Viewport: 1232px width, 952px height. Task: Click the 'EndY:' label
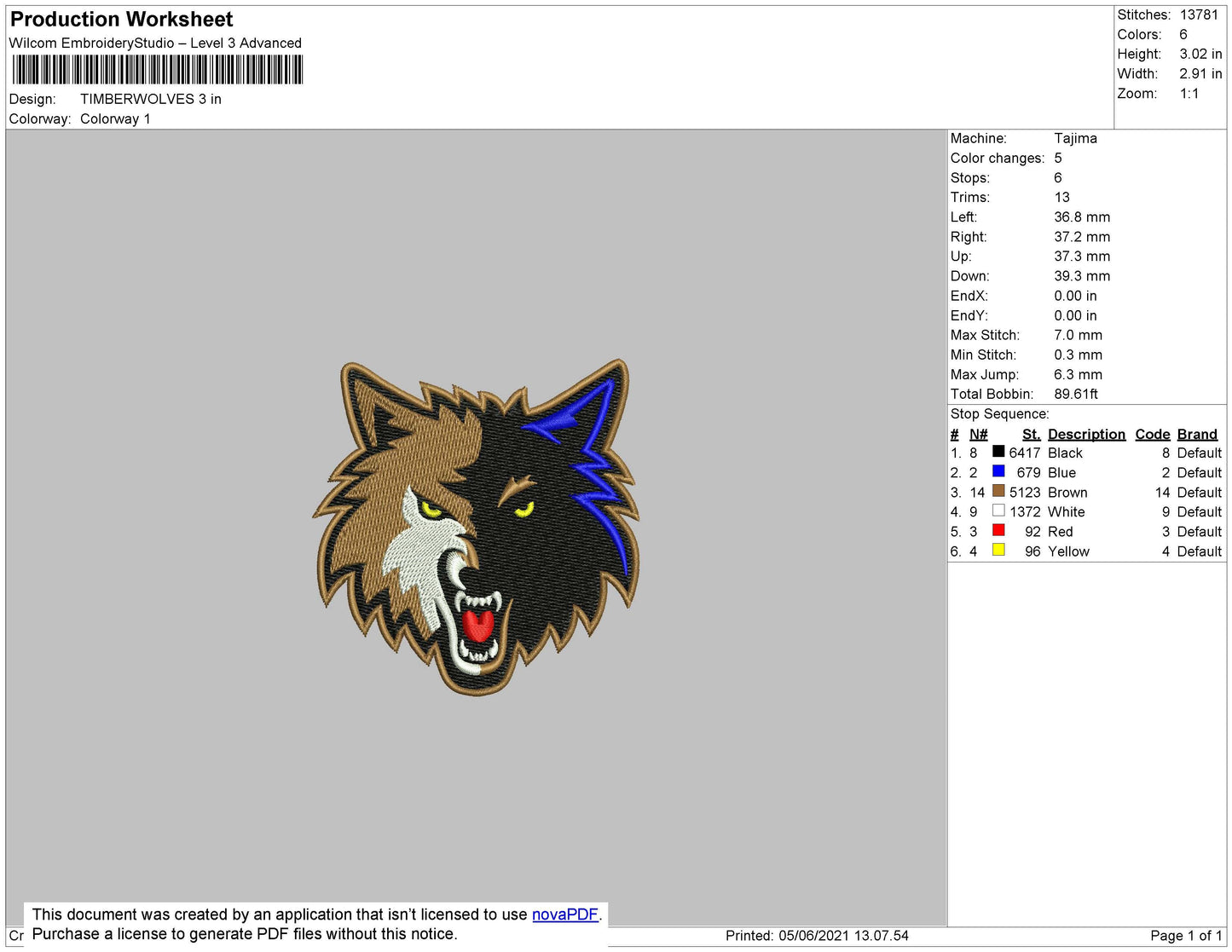tap(969, 315)
